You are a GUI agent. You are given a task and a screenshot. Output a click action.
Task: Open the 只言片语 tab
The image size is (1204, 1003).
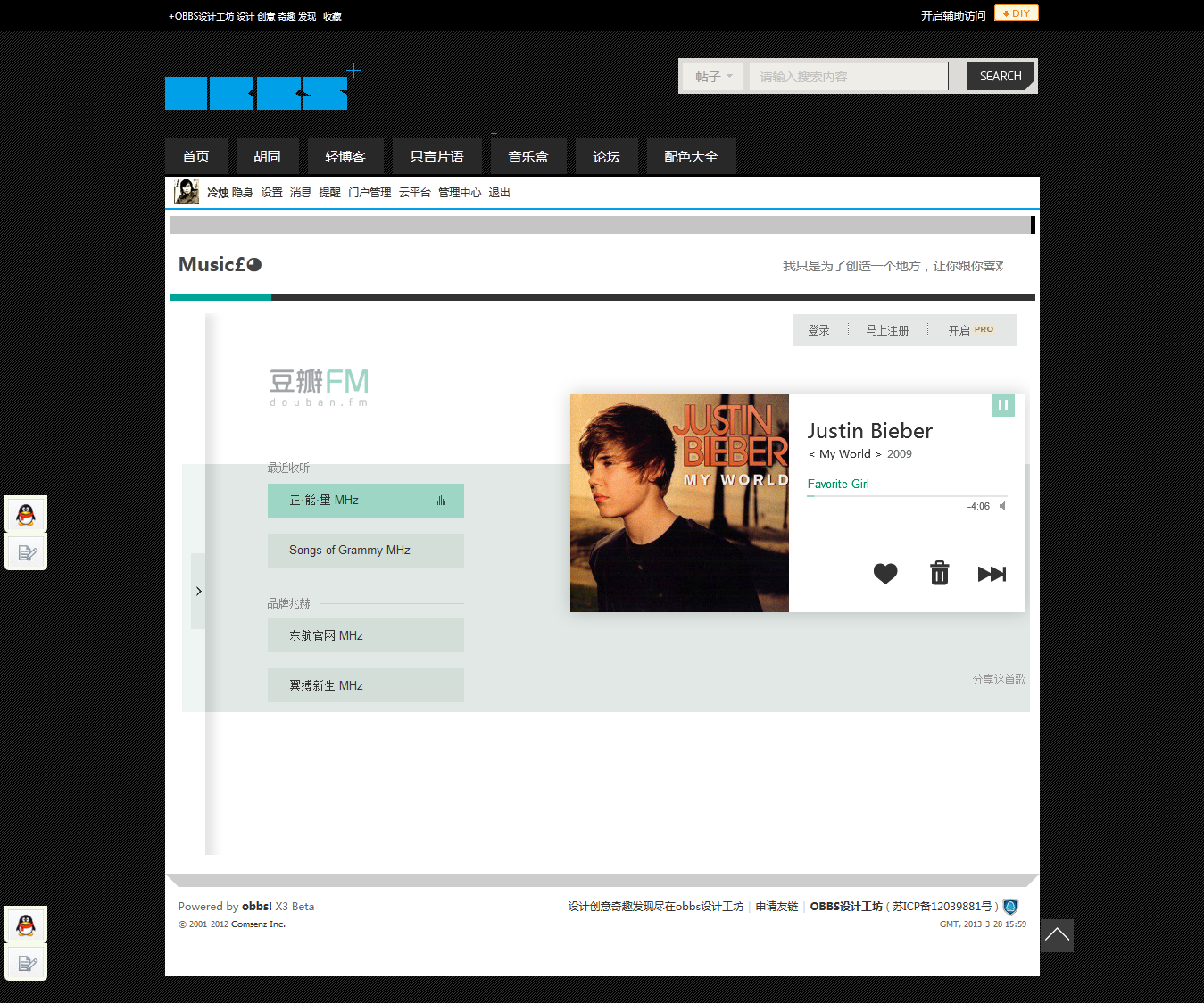click(x=437, y=156)
